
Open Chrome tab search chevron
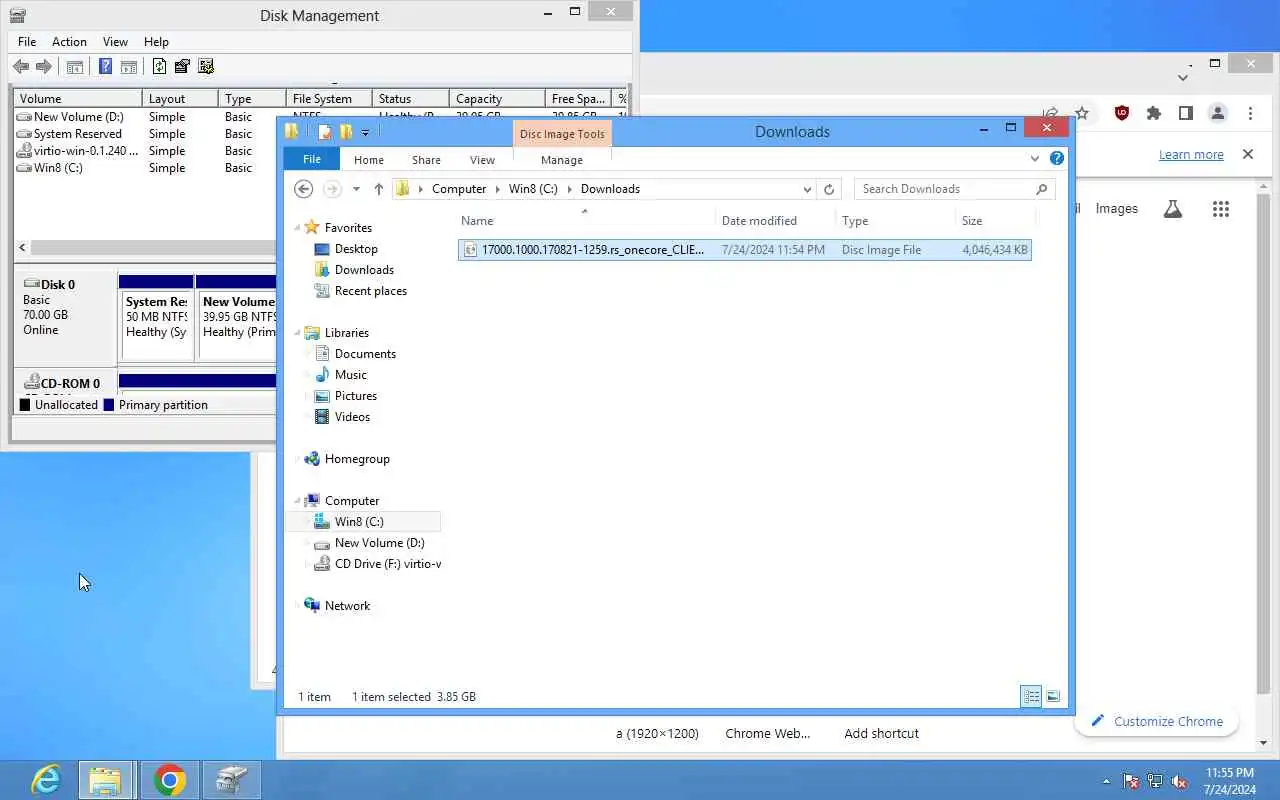[x=1183, y=76]
